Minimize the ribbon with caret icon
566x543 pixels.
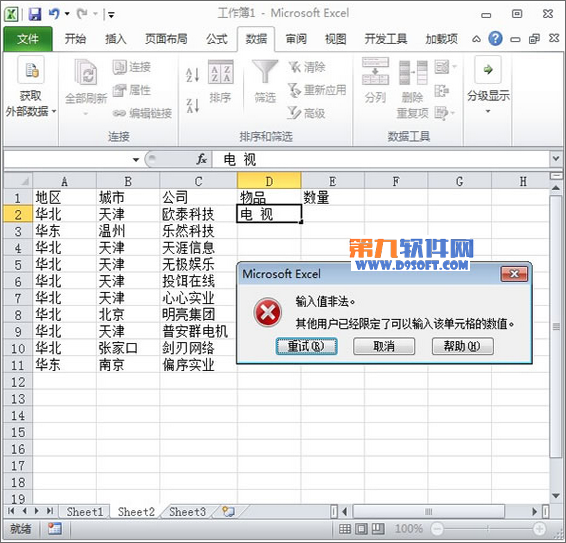coord(476,39)
